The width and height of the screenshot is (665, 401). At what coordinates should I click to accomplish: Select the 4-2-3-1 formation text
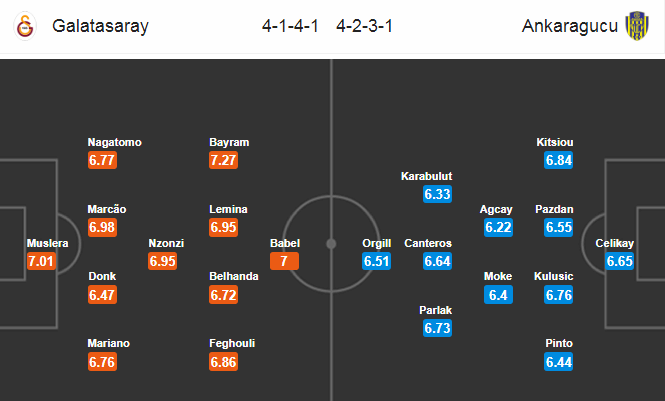point(364,26)
